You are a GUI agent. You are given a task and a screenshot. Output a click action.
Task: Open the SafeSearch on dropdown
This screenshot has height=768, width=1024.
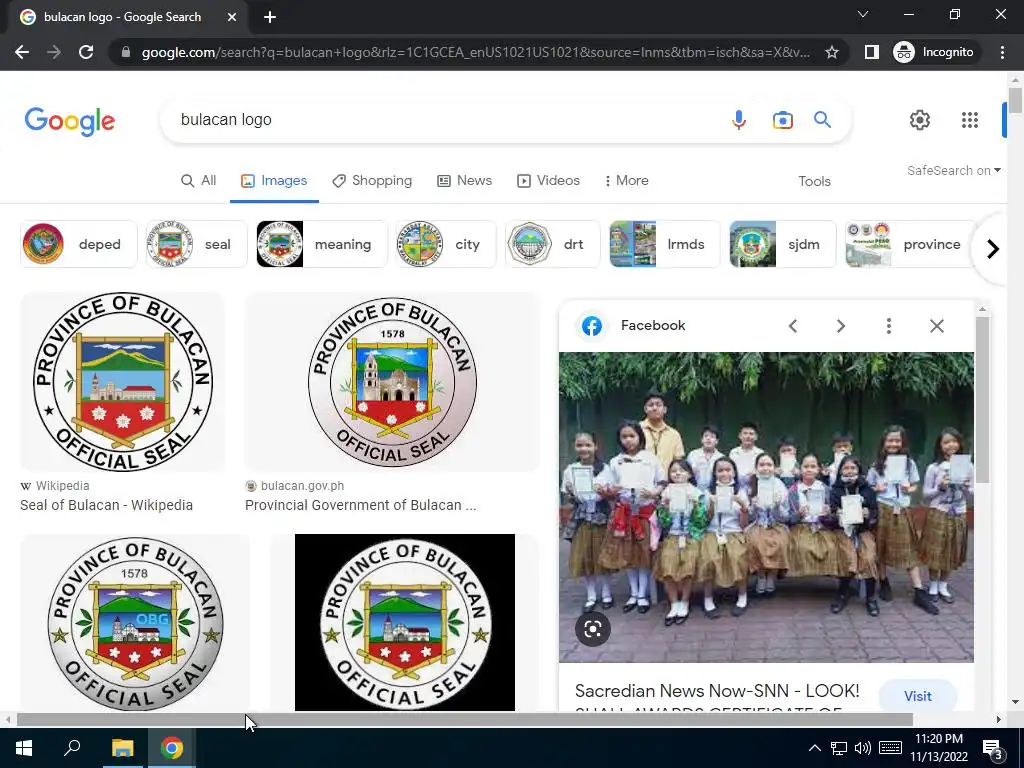pyautogui.click(x=953, y=170)
